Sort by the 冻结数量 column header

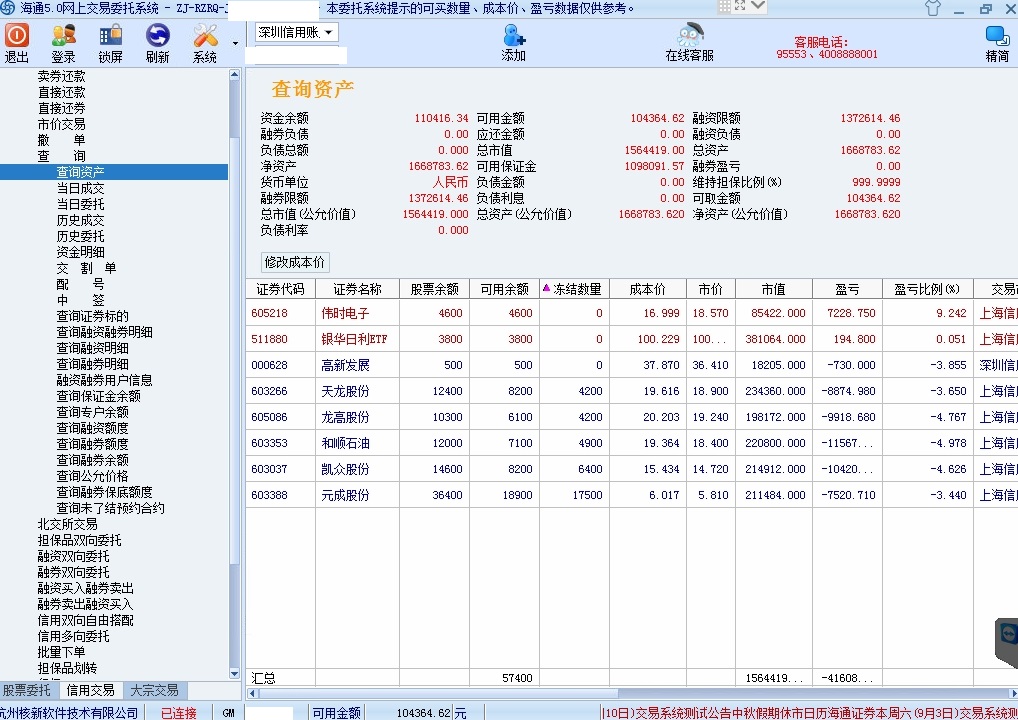(572, 289)
